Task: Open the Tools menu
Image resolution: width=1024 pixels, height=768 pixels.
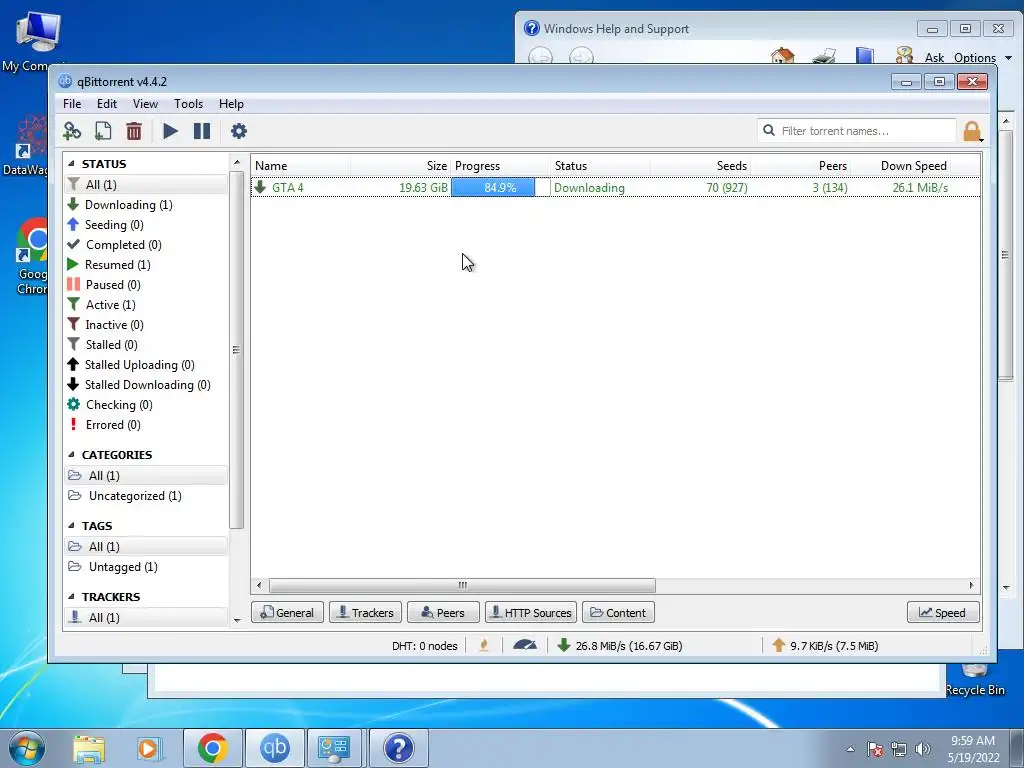Action: (188, 104)
